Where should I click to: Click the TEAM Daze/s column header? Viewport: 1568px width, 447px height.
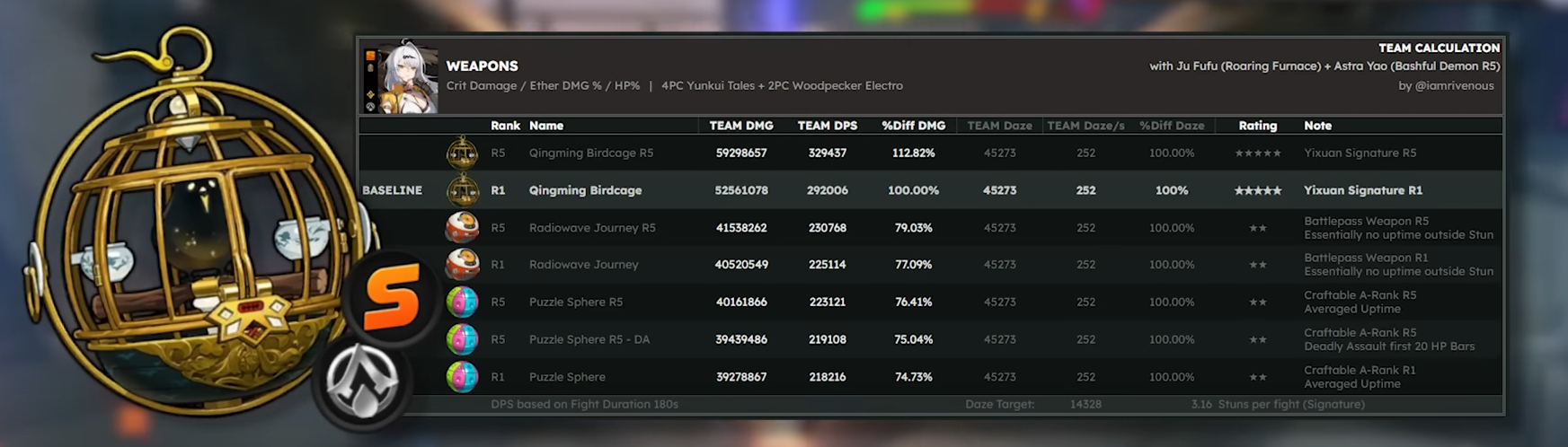1085,126
